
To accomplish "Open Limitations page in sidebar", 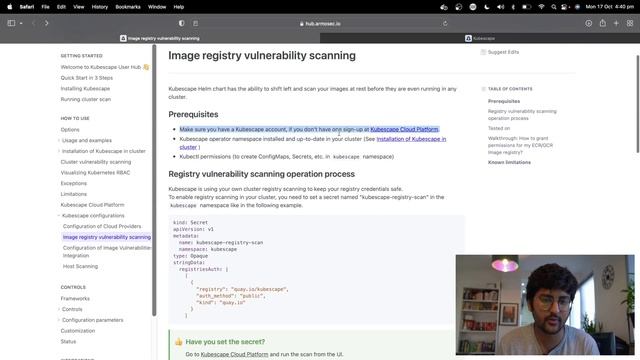I will [73, 194].
